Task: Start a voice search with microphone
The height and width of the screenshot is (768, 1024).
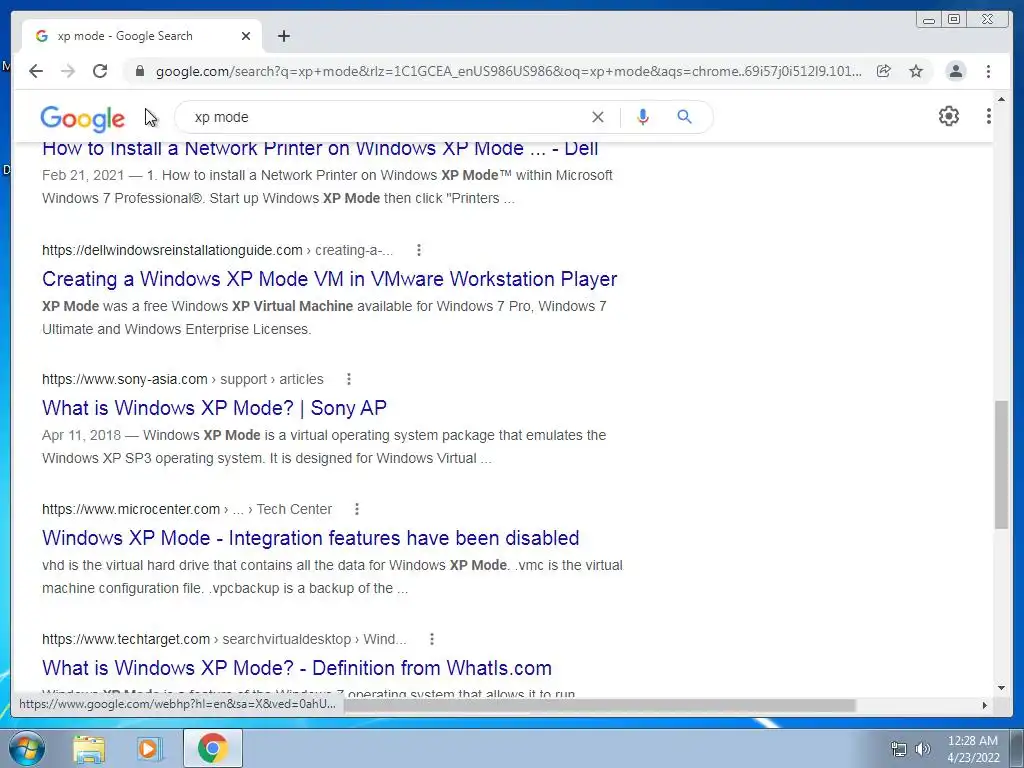Action: tap(643, 117)
